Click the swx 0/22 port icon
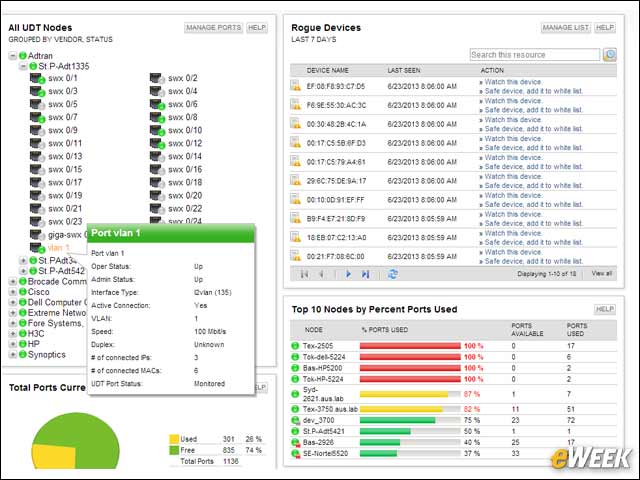The width and height of the screenshot is (640, 480). [157, 209]
